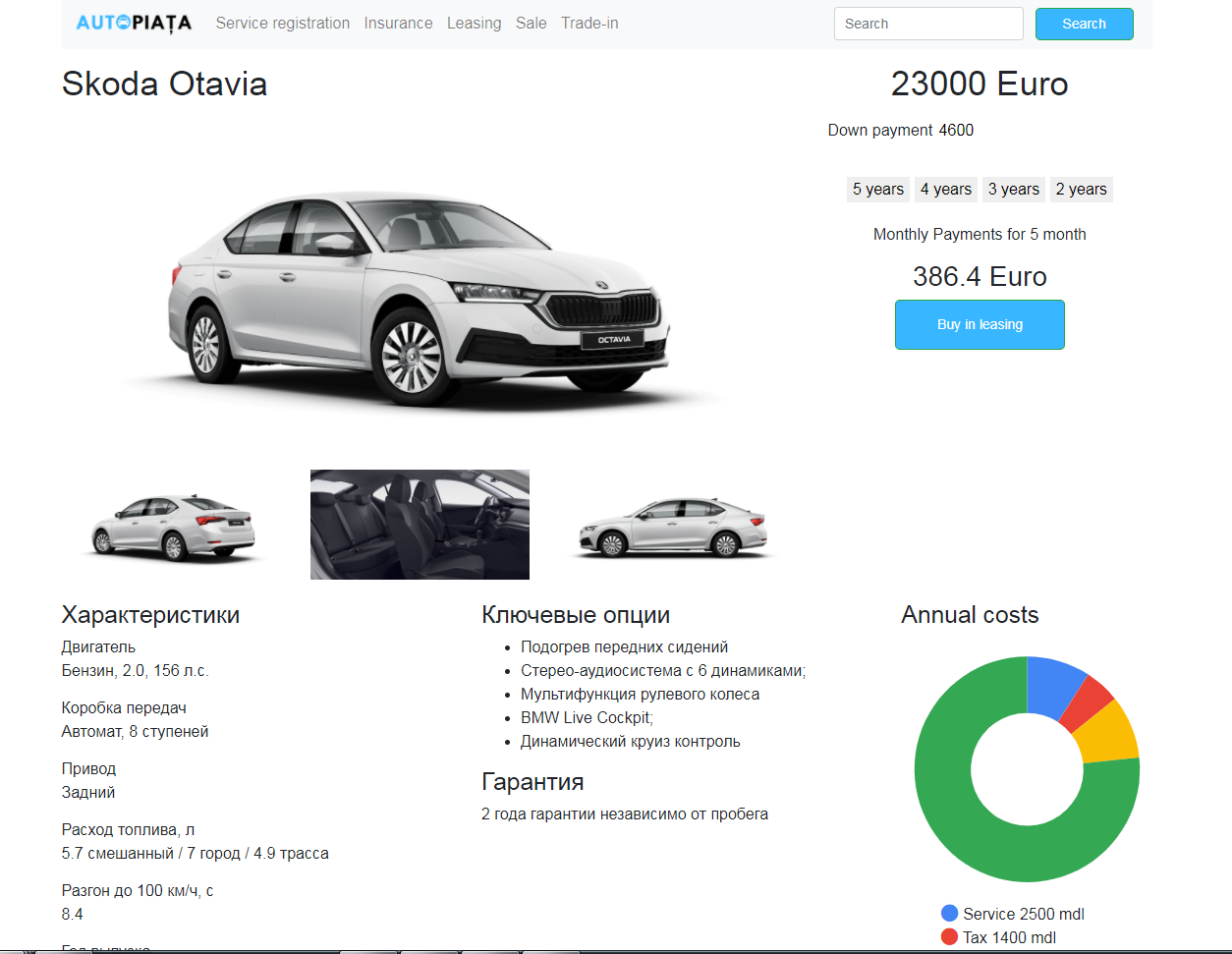Image resolution: width=1232 pixels, height=954 pixels.
Task: Click the '8.4' acceleration value
Action: coord(73,914)
